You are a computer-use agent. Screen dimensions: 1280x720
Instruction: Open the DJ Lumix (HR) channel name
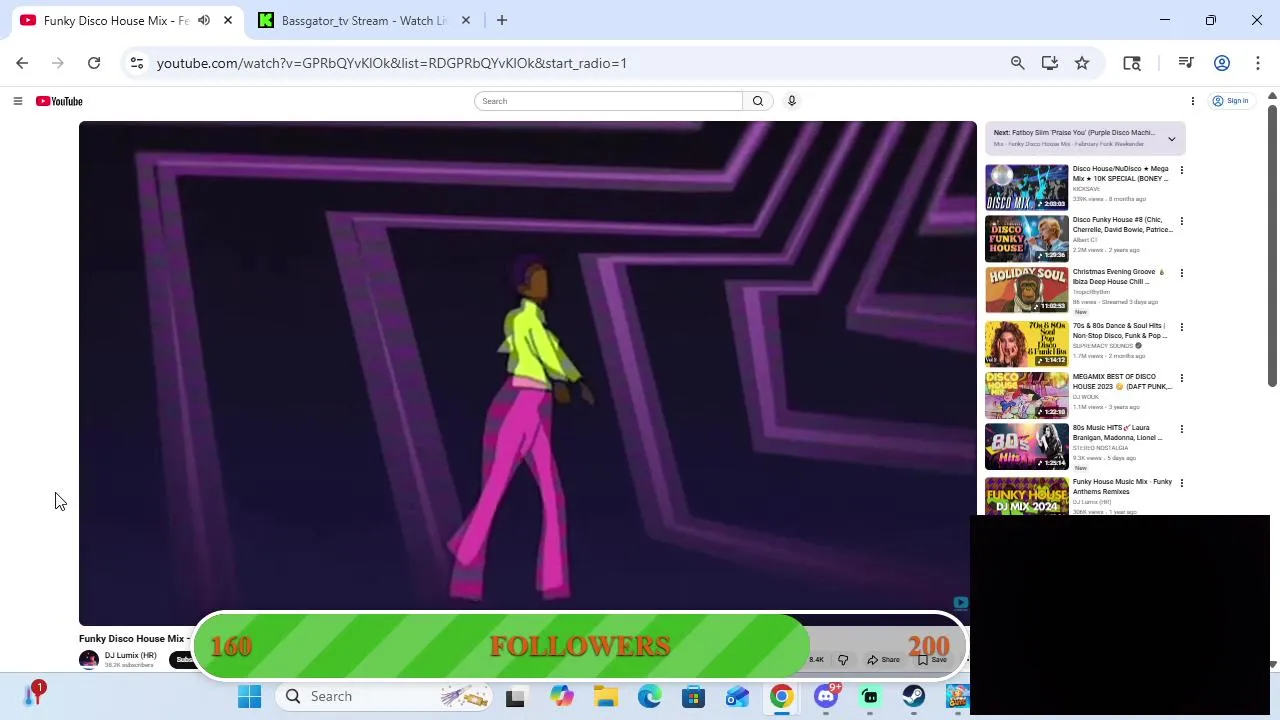[x=131, y=656]
